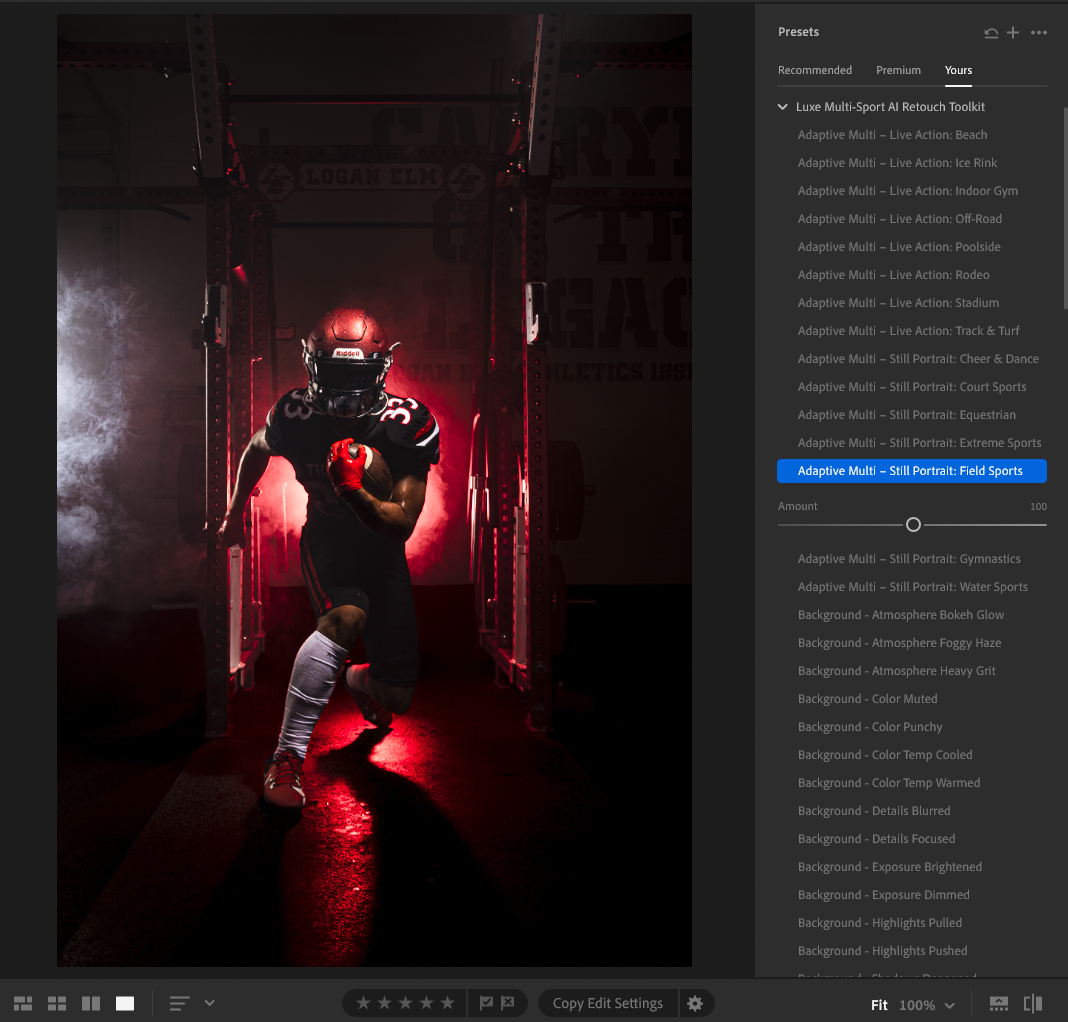Open the Compare view icon
Screen dimensions: 1068x1022
click(x=90, y=1003)
